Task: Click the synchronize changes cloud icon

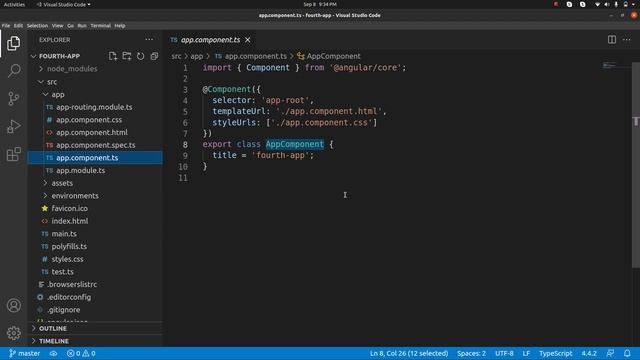Action: pyautogui.click(x=53, y=353)
